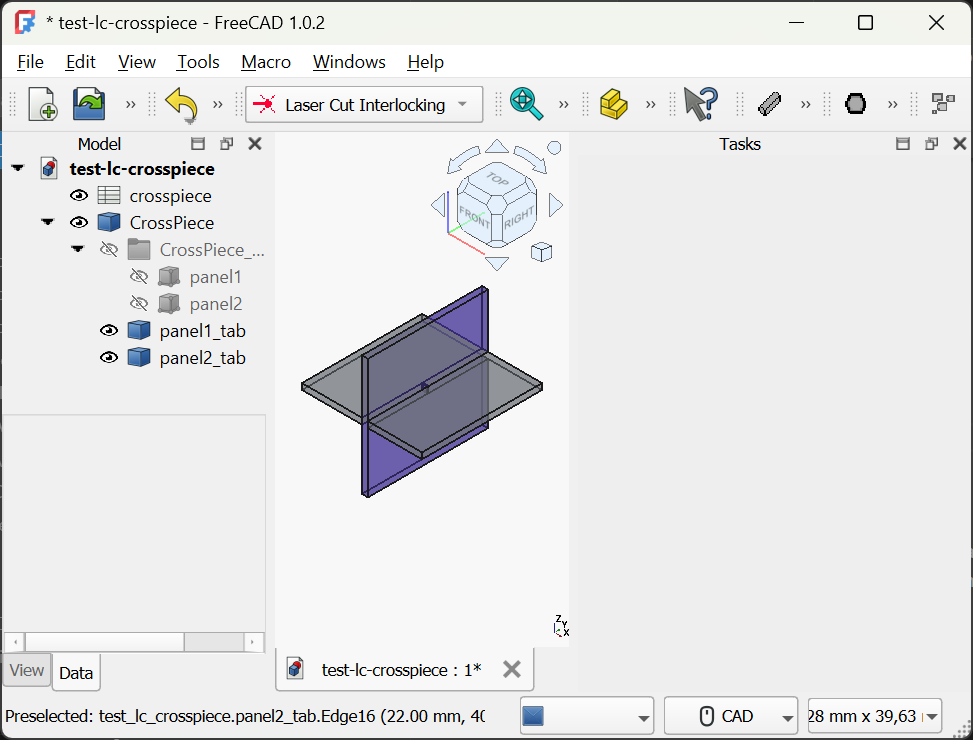Click the black hexagon toolbar icon
Viewport: 973px width, 740px height.
(855, 104)
